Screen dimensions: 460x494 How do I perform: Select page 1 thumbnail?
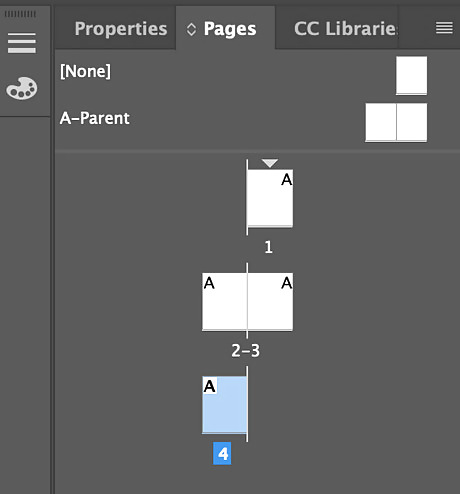tap(270, 199)
